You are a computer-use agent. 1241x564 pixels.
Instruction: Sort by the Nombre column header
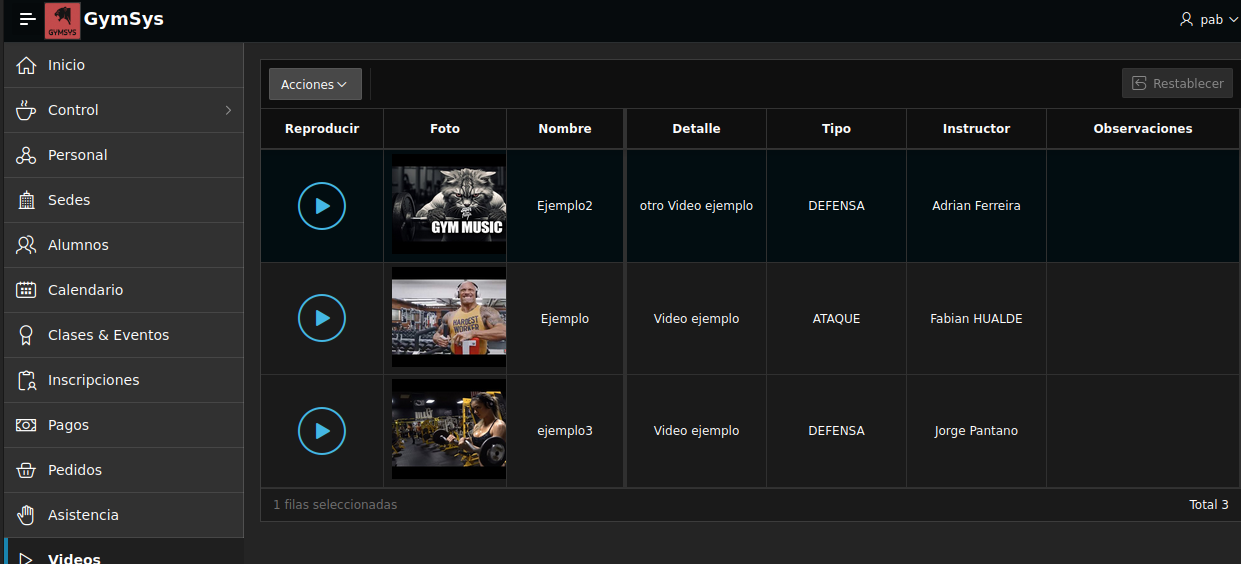click(x=565, y=128)
